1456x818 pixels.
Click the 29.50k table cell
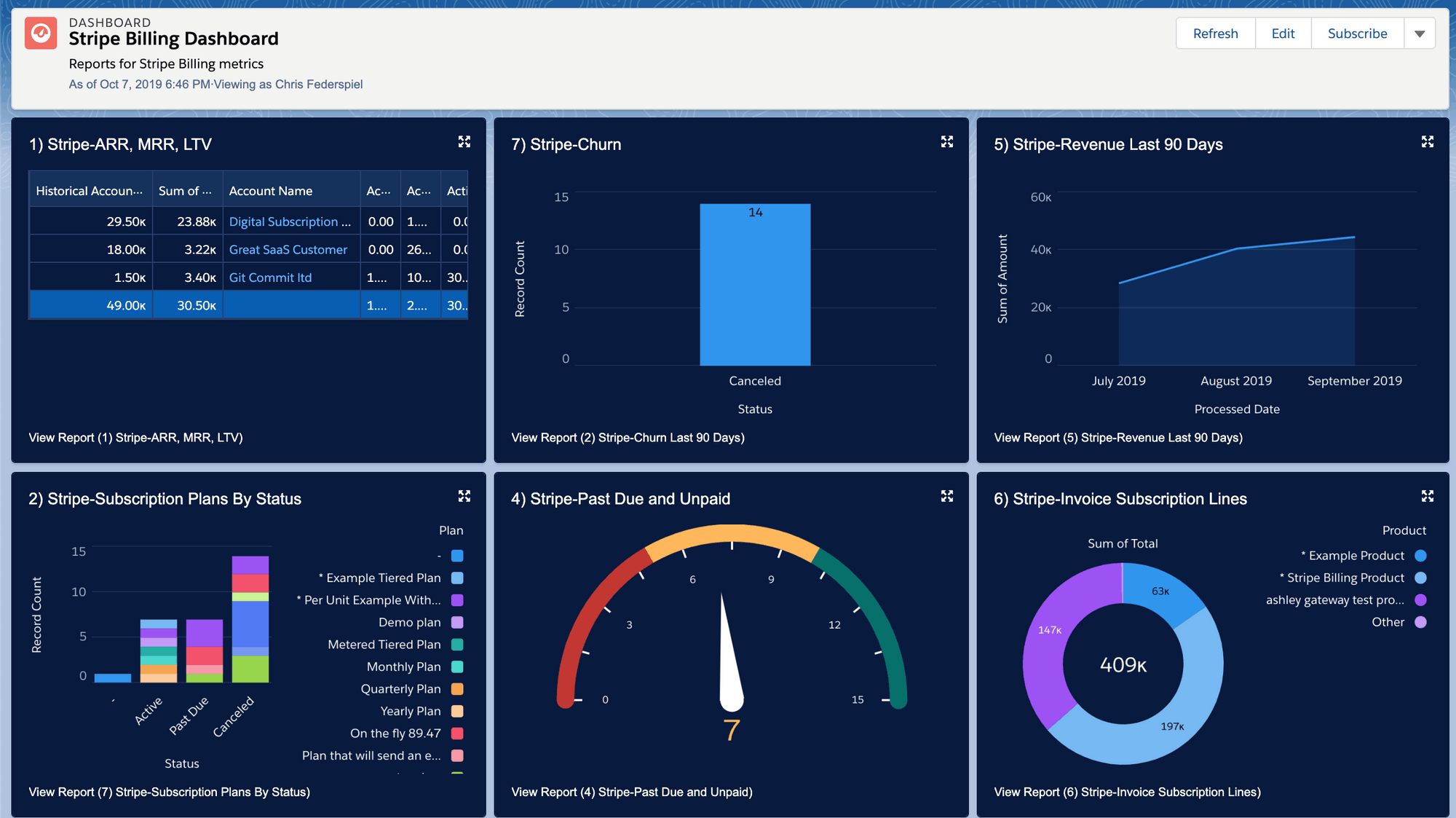pos(91,221)
